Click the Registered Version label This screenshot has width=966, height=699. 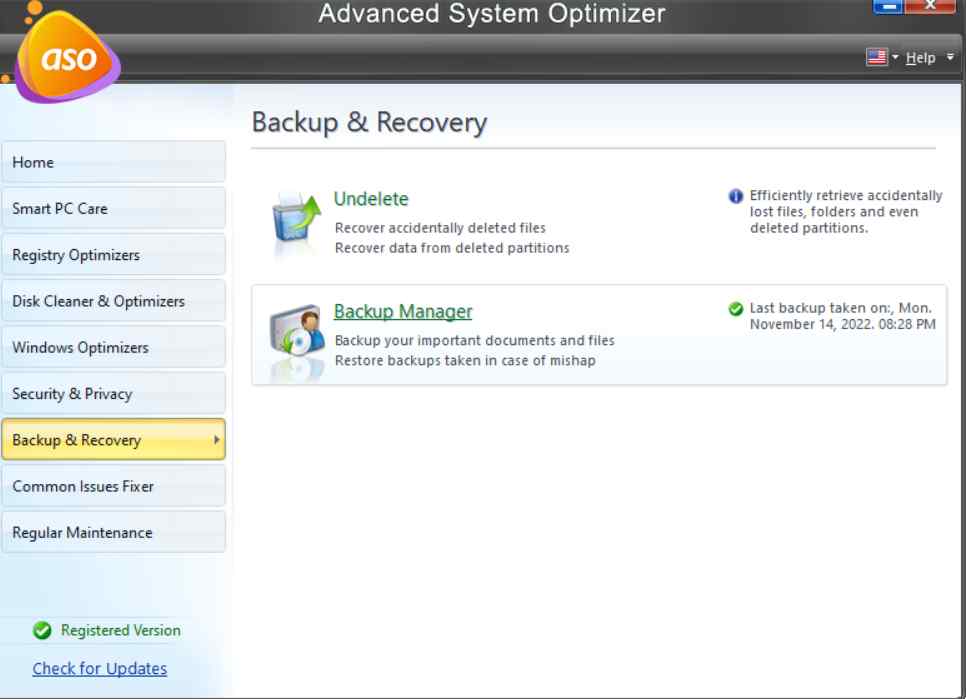tap(121, 630)
